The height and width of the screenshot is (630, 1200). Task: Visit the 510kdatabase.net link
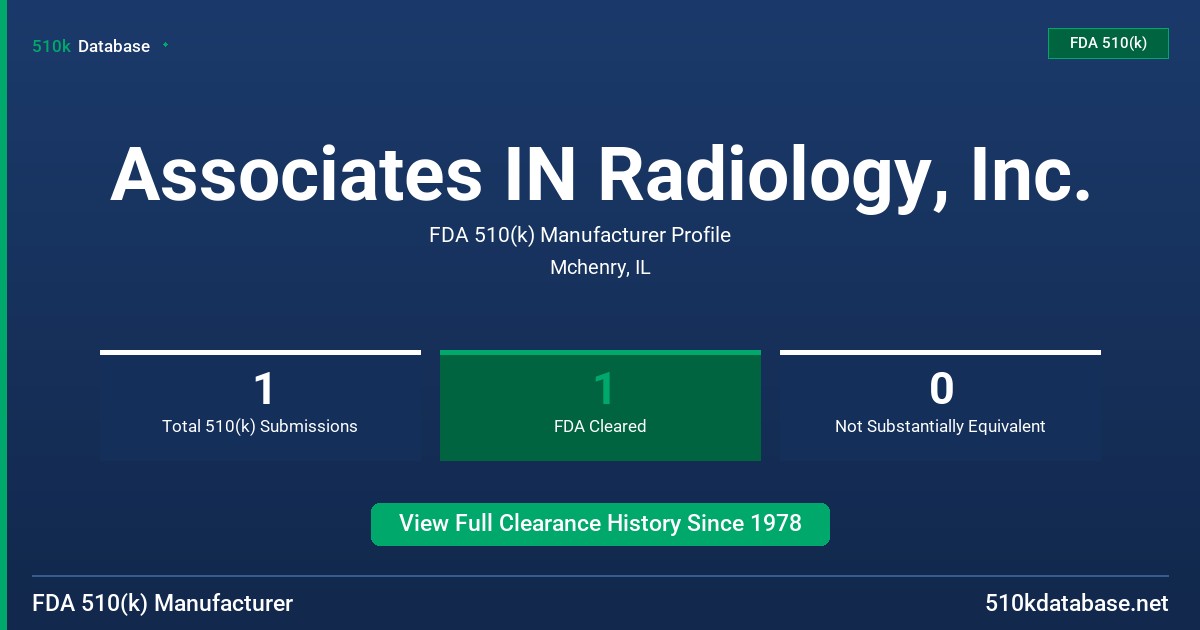(1076, 604)
